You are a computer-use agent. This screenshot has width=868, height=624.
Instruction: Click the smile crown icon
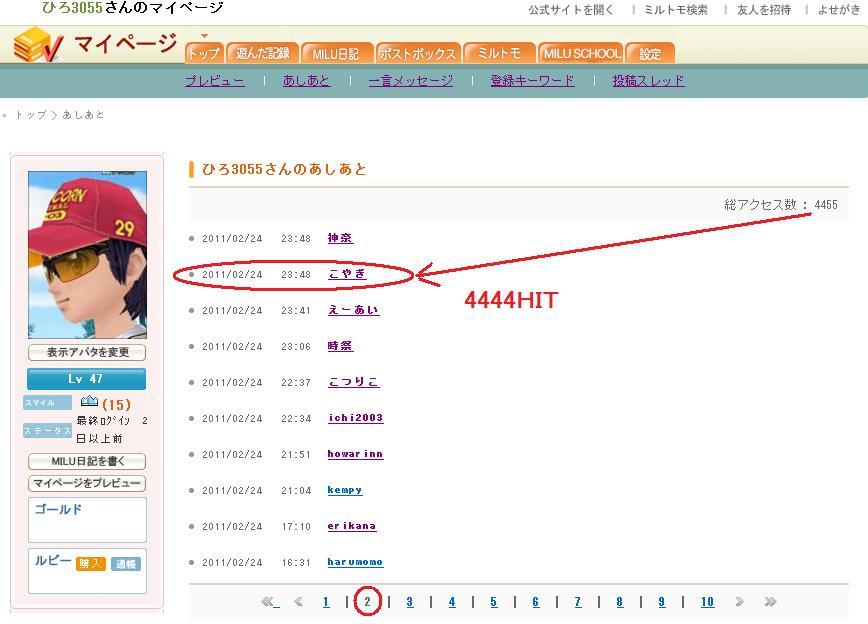[x=89, y=402]
